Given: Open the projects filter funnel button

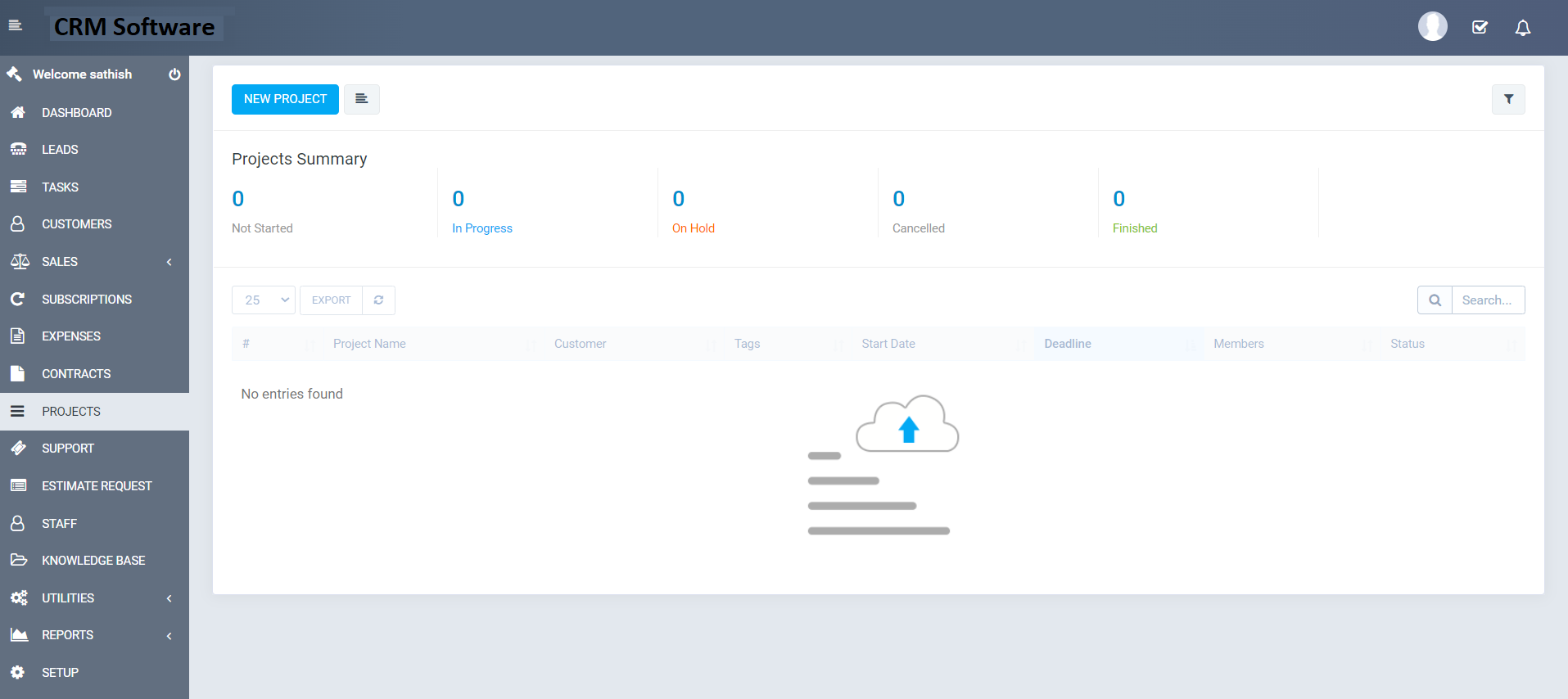Looking at the screenshot, I should [x=1507, y=99].
